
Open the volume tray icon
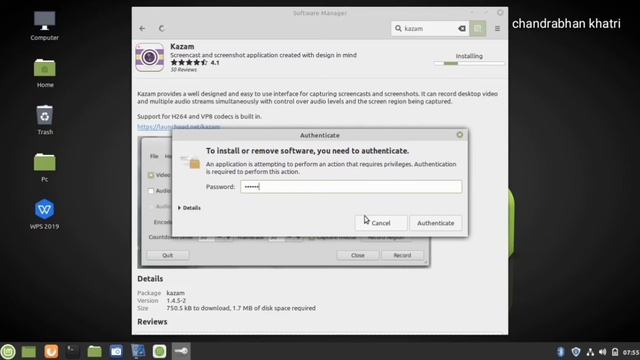[602, 352]
